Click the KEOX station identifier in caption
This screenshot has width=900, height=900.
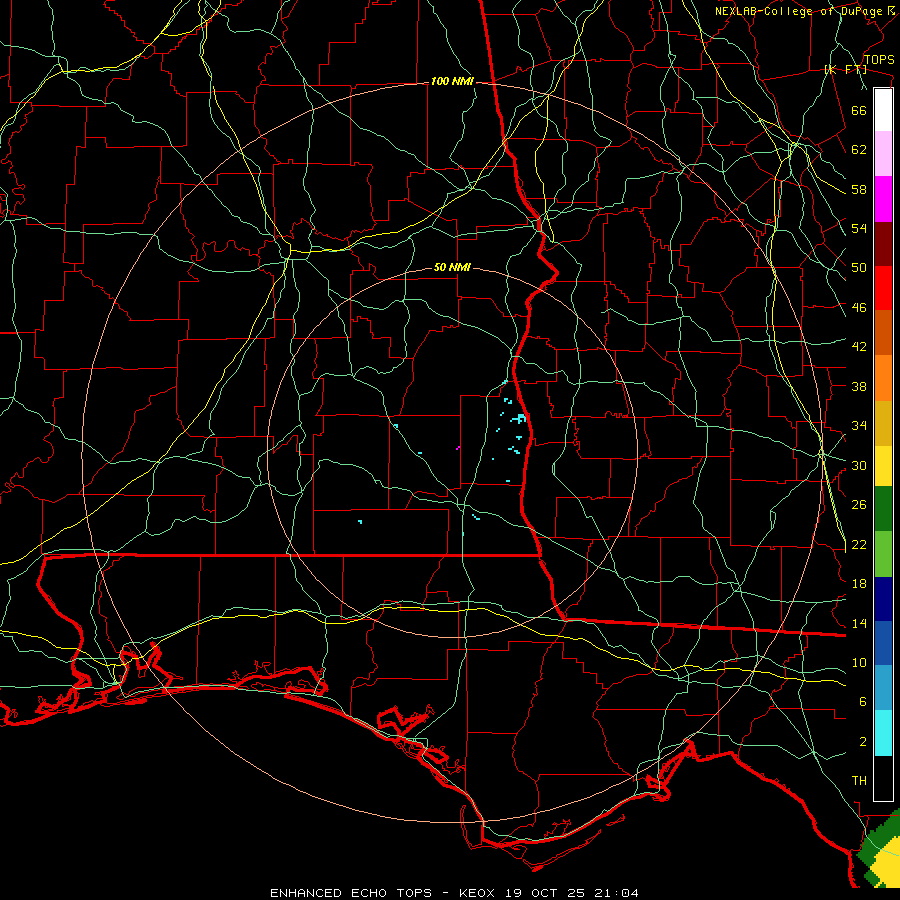[476, 893]
